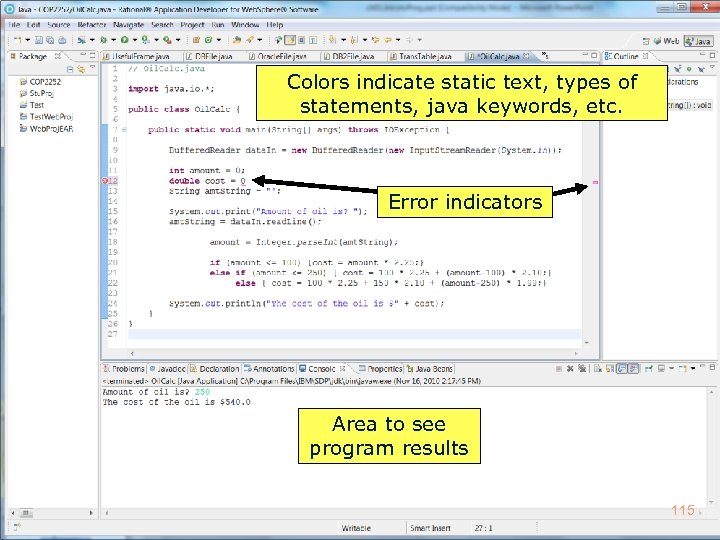Click the Print toolbar icon

coord(62,40)
